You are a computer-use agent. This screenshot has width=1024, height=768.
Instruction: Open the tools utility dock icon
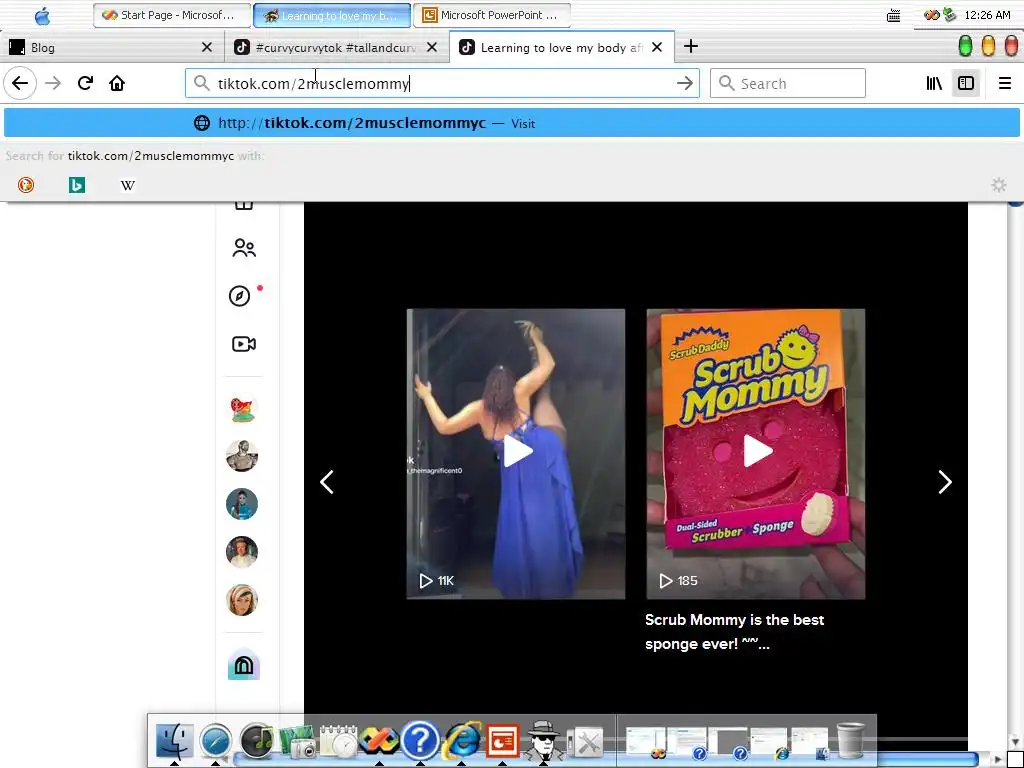click(586, 743)
